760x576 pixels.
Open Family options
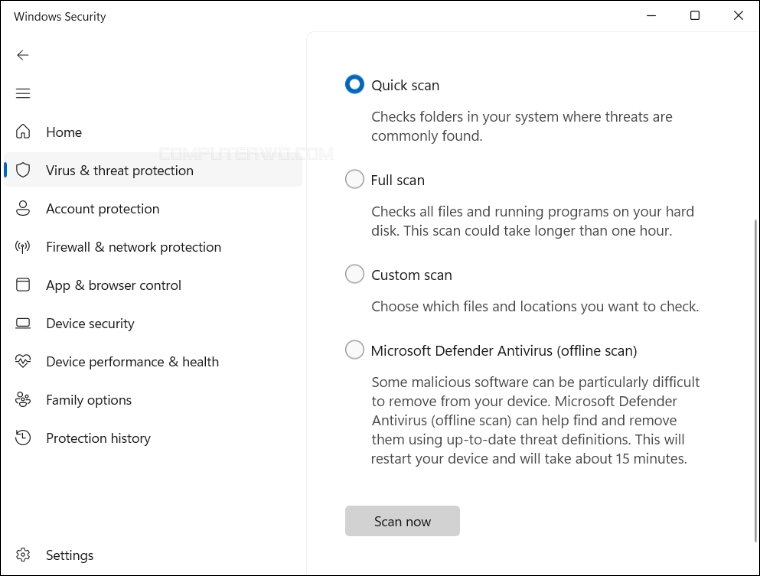click(153, 400)
